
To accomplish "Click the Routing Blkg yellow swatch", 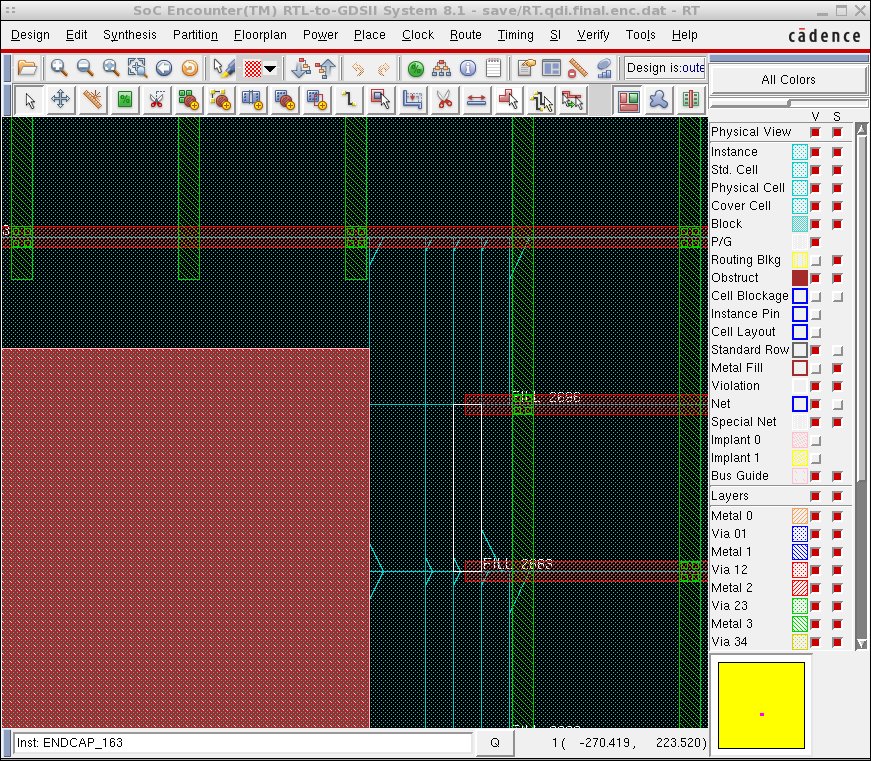I will coord(799,260).
